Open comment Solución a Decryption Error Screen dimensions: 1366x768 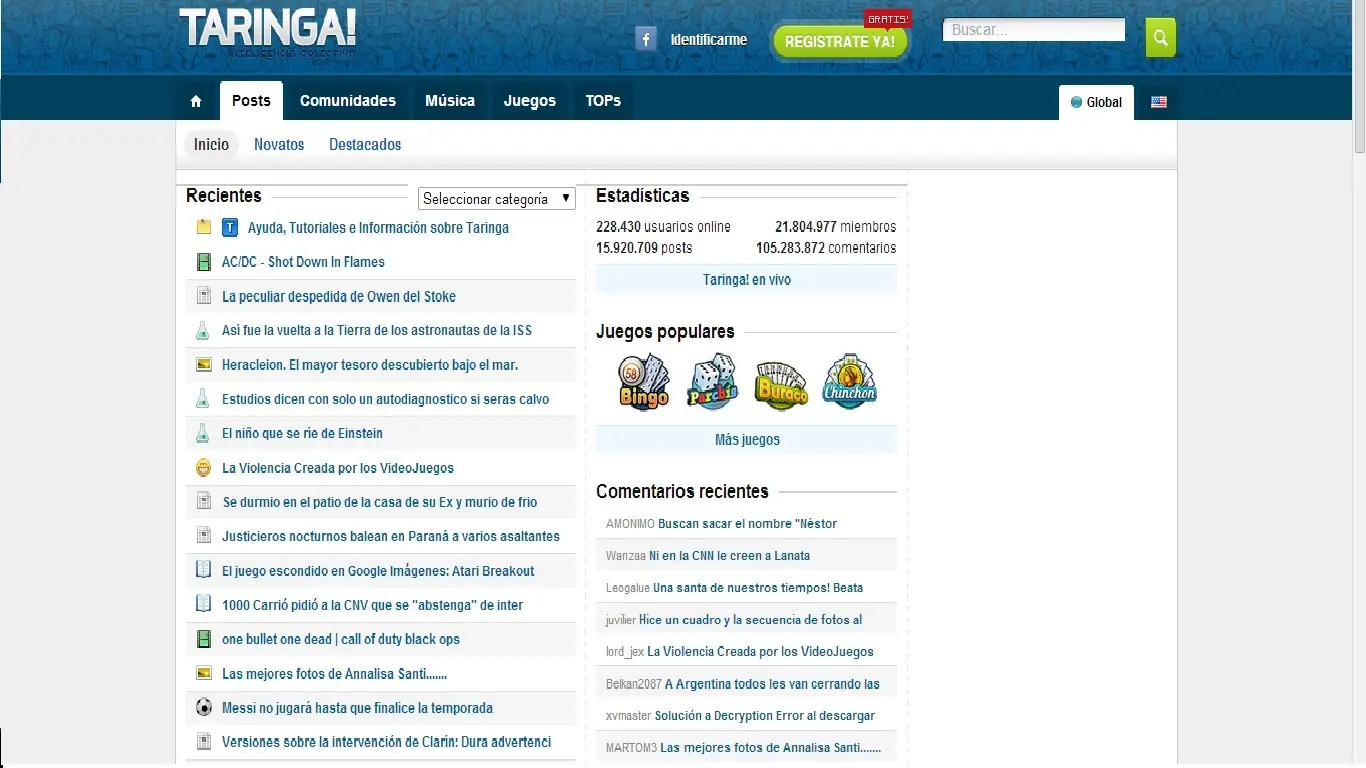765,716
